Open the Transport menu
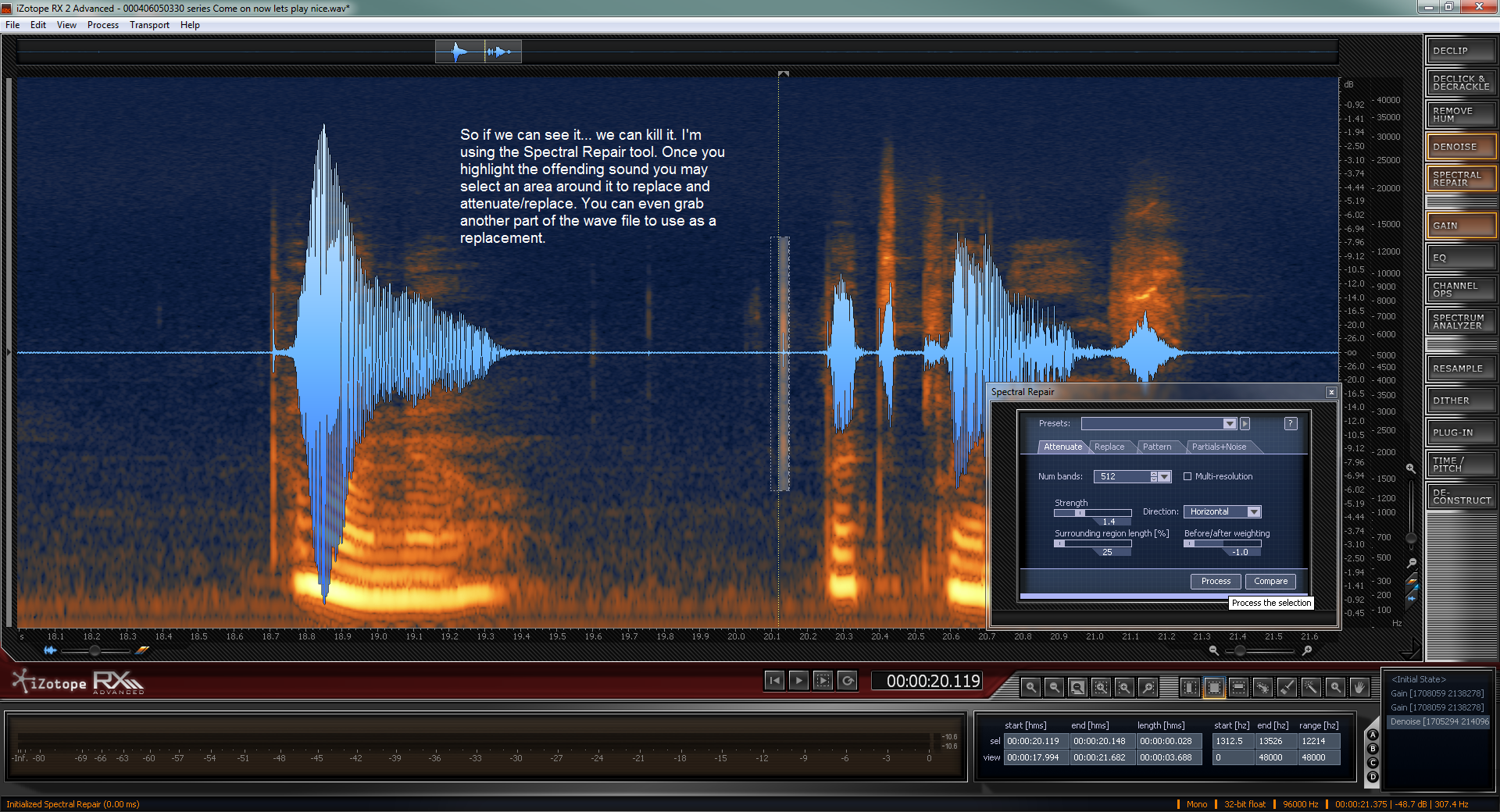 click(x=149, y=25)
